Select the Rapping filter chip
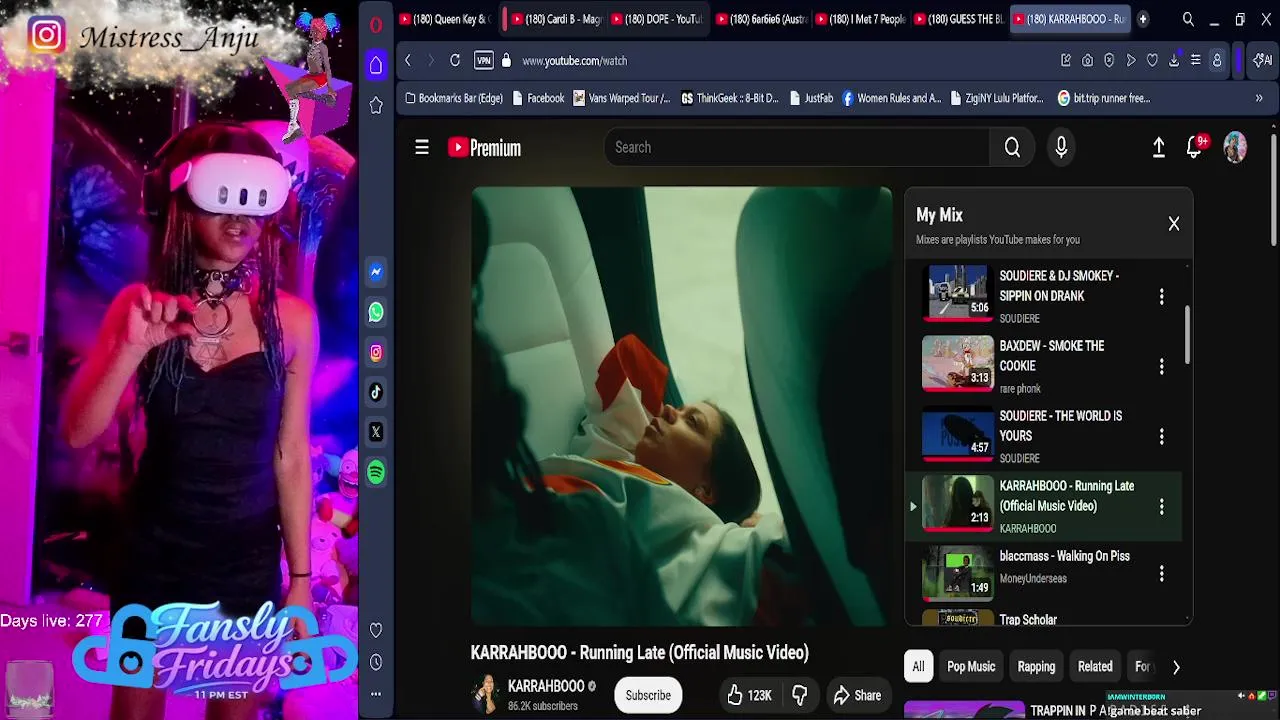The height and width of the screenshot is (720, 1280). [x=1036, y=667]
